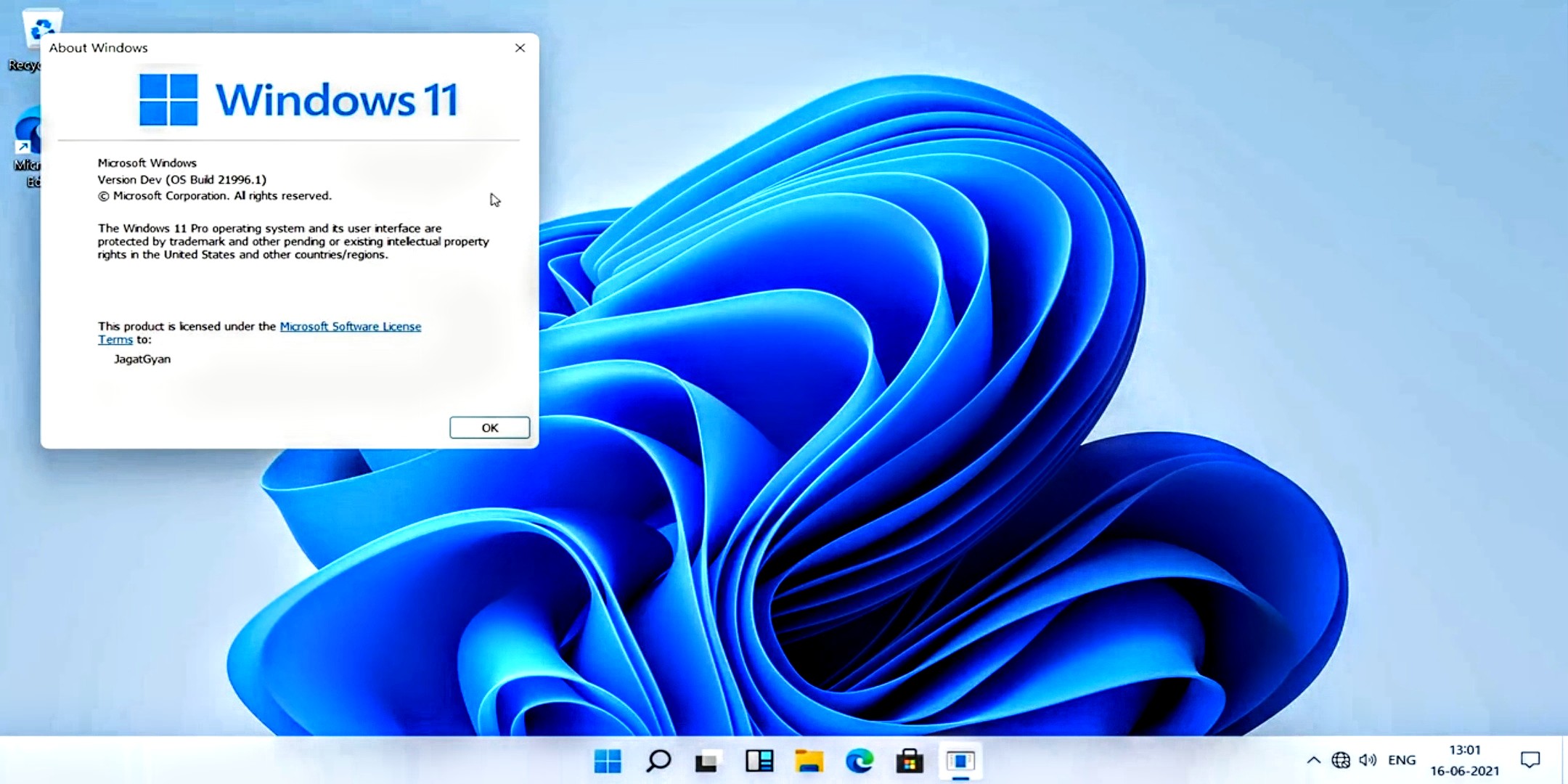The image size is (1568, 784).
Task: Open the Start menu from the taskbar
Action: click(607, 761)
